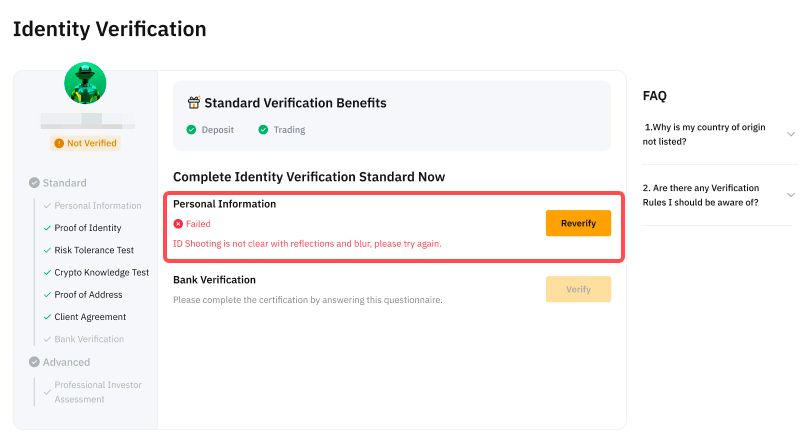
Task: Open Proof of Address step in sidebar
Action: pyautogui.click(x=88, y=295)
